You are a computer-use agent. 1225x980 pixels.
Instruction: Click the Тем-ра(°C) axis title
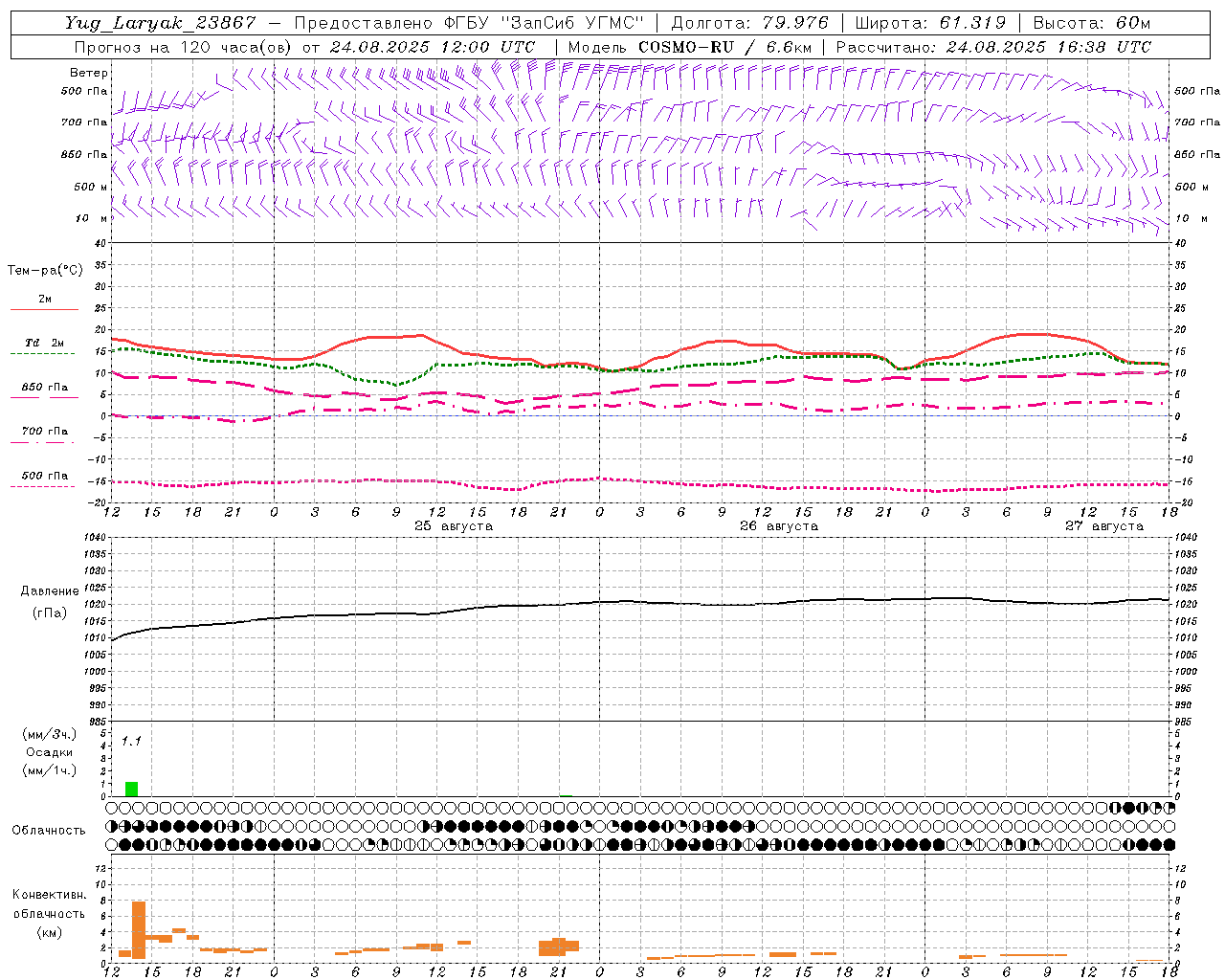(45, 271)
